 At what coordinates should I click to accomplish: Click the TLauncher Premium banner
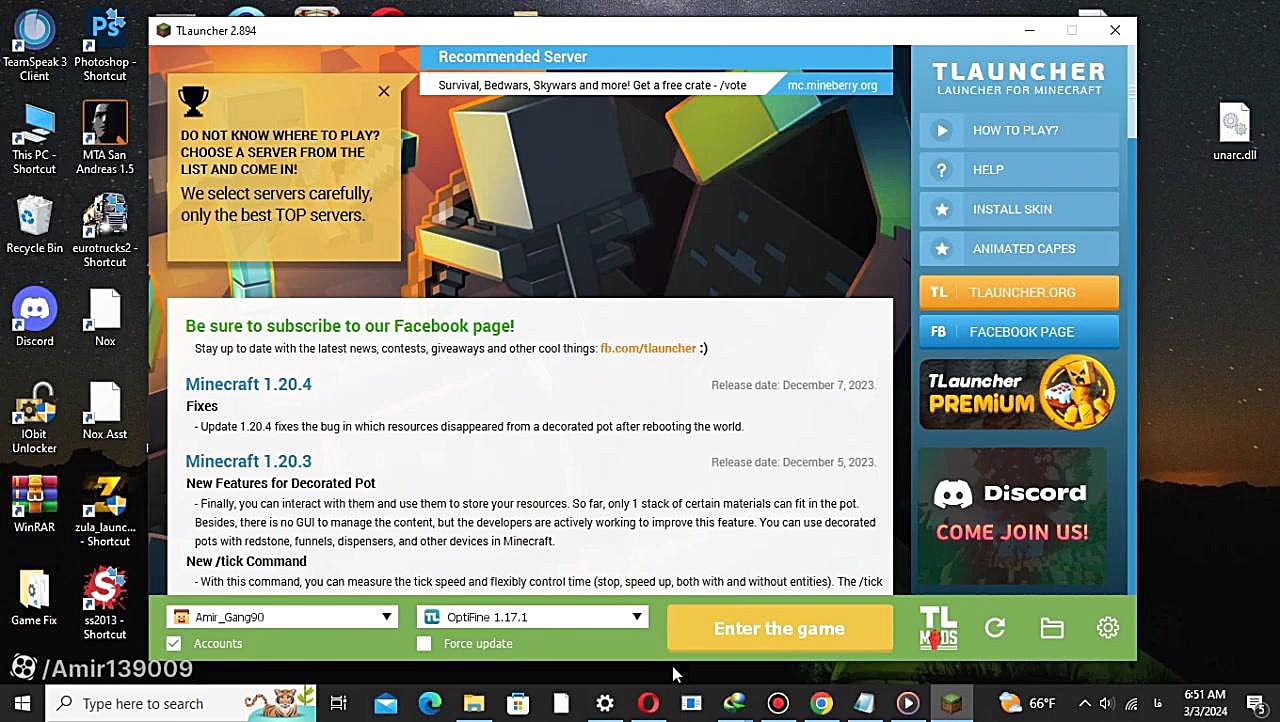(1017, 393)
